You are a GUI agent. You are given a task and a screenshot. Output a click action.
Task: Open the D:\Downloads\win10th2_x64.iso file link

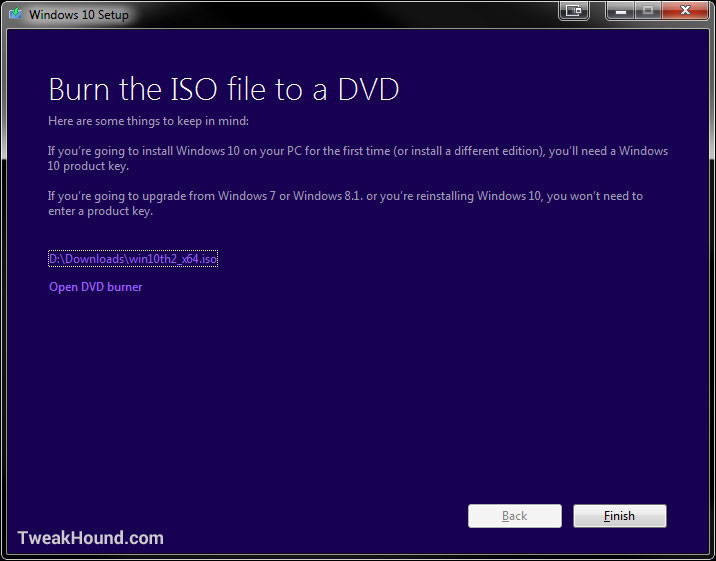click(x=133, y=259)
